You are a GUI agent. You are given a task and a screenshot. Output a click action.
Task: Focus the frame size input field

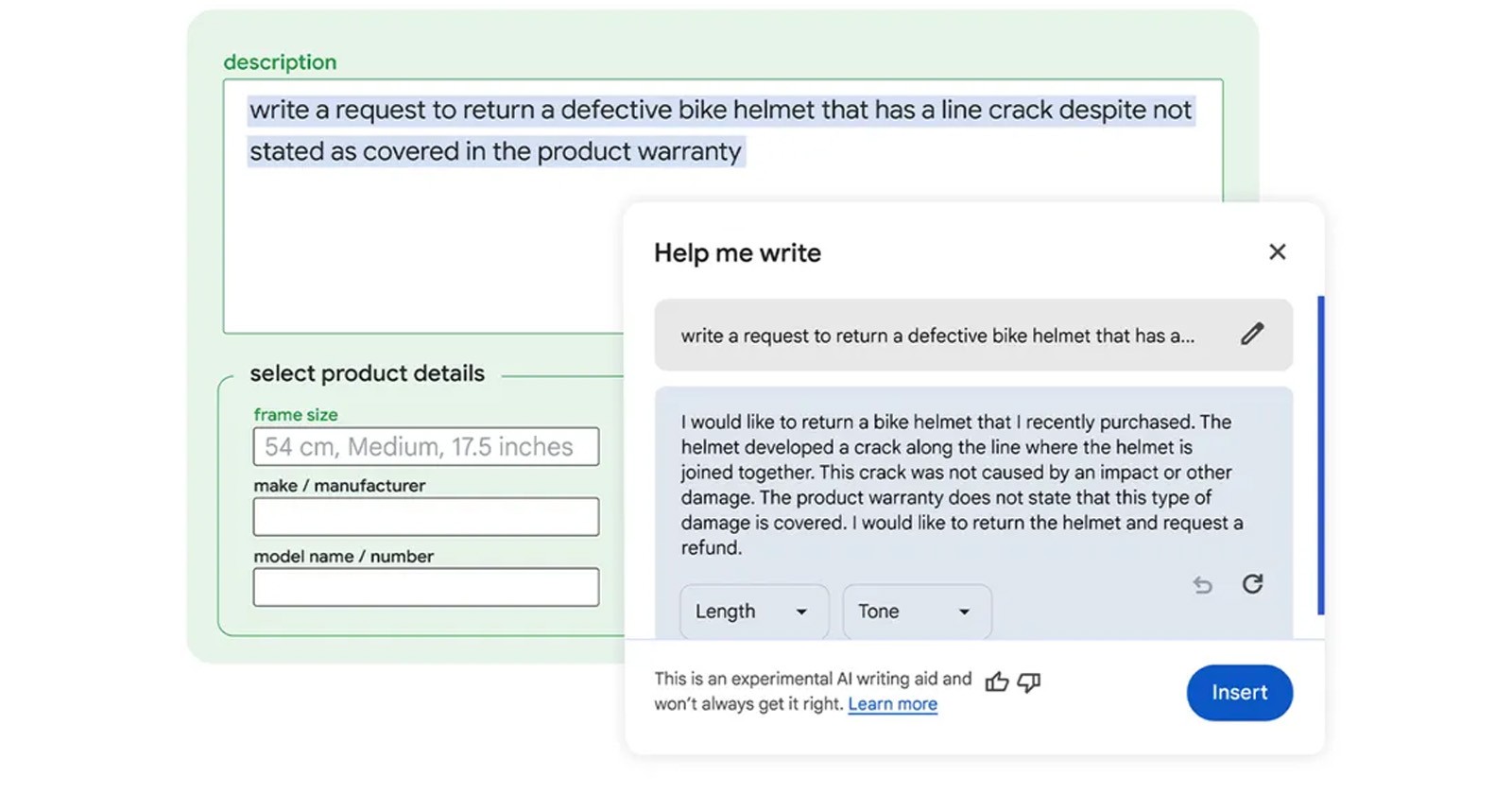click(425, 447)
